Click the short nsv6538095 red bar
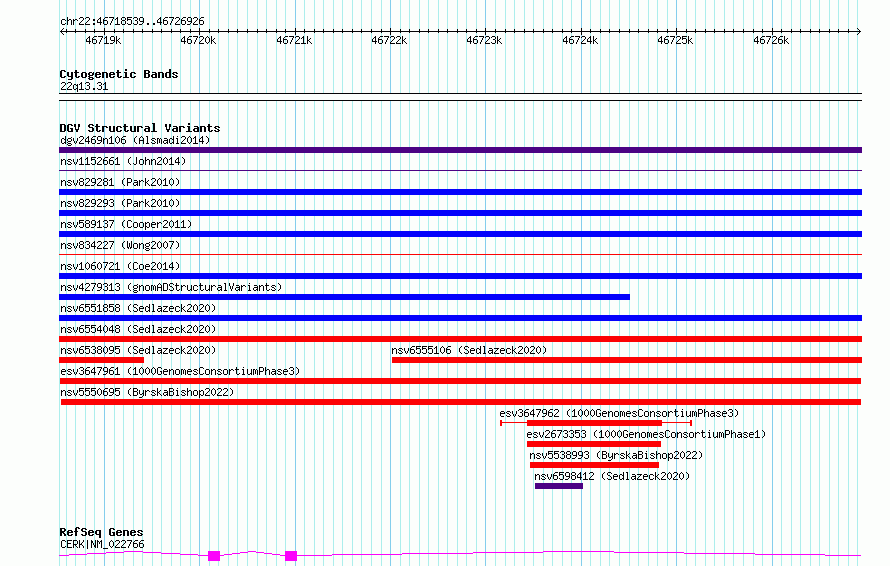The image size is (890, 566). (102, 360)
